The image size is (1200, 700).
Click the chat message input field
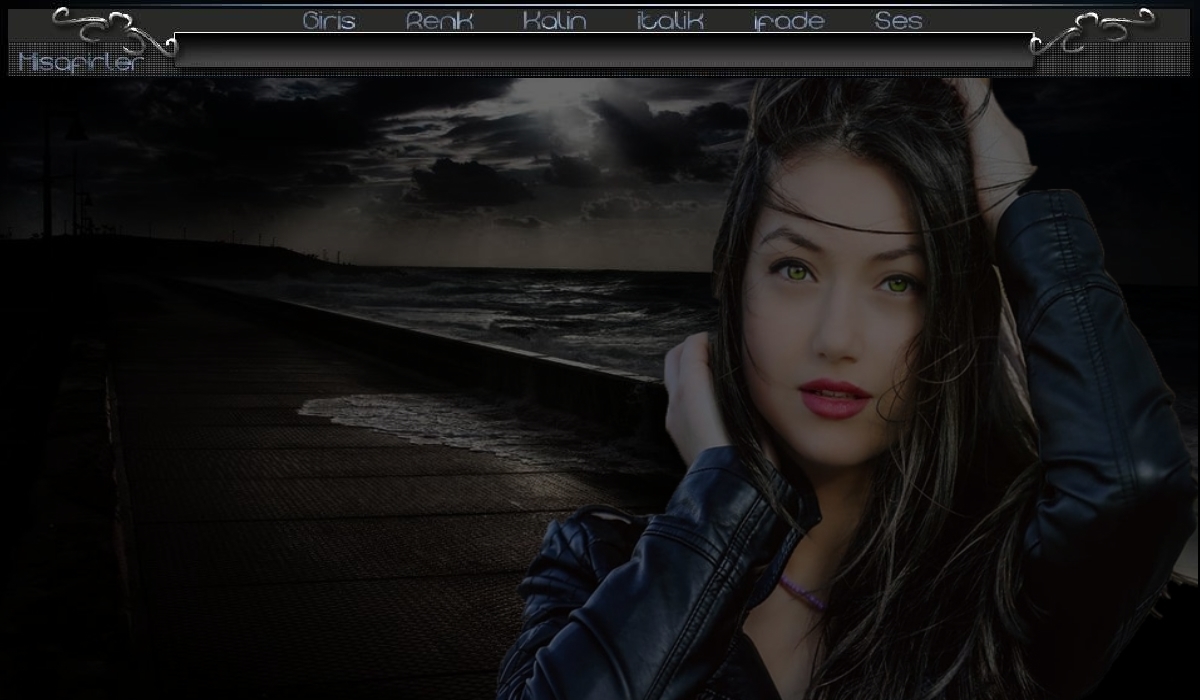(x=604, y=50)
